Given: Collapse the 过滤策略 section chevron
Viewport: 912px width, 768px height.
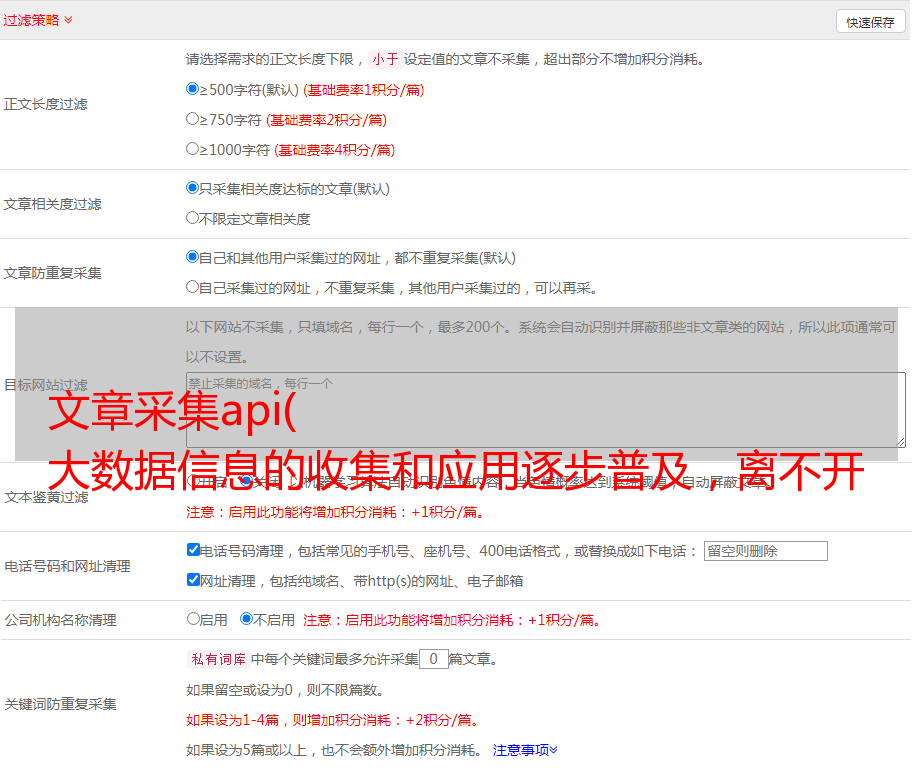Looking at the screenshot, I should [68, 20].
